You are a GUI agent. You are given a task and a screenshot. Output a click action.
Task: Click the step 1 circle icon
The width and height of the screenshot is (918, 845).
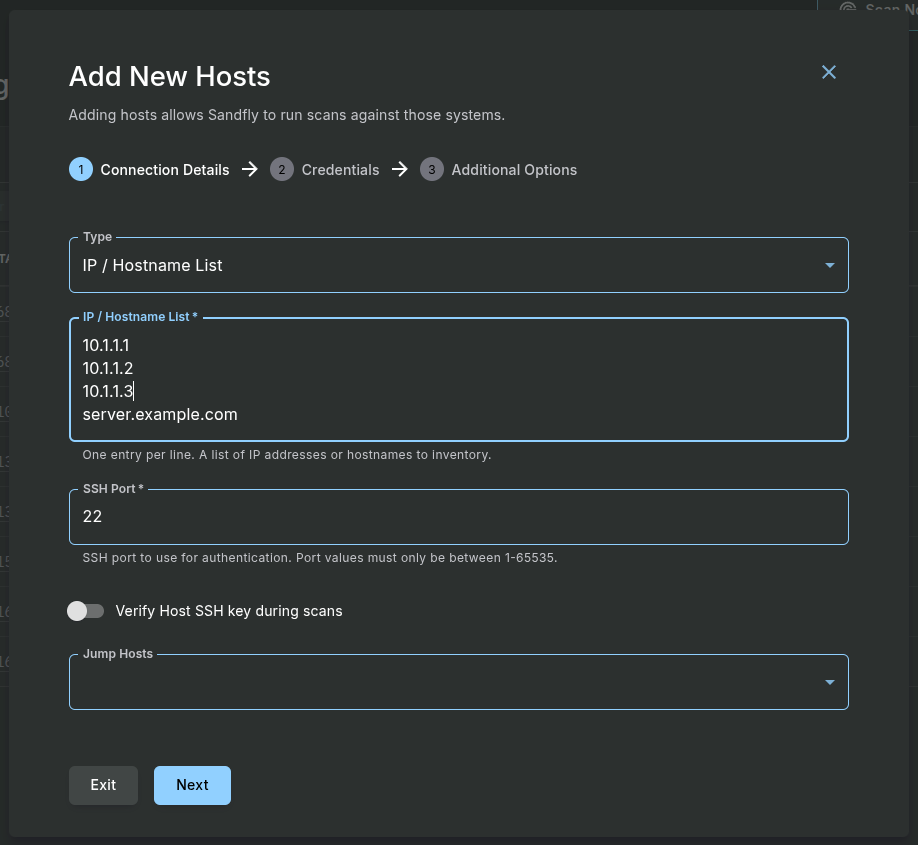click(81, 170)
